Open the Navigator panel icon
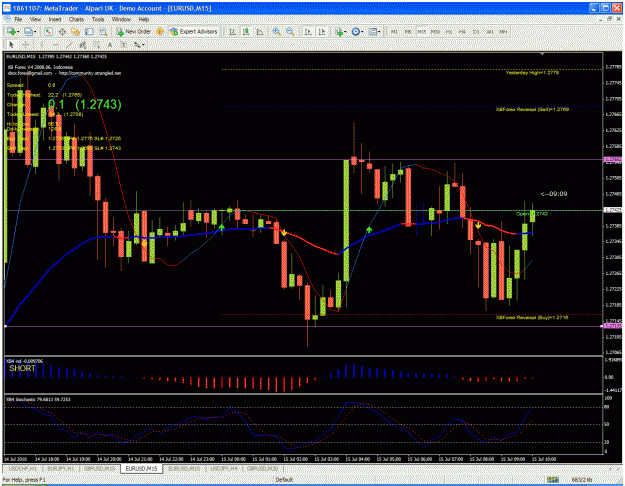This screenshot has height=486, width=625. coord(75,31)
